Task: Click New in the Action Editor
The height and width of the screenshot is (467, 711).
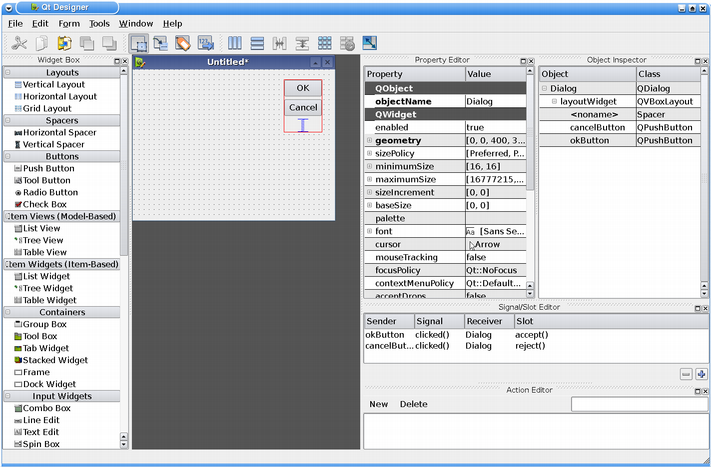Action: pyautogui.click(x=379, y=405)
